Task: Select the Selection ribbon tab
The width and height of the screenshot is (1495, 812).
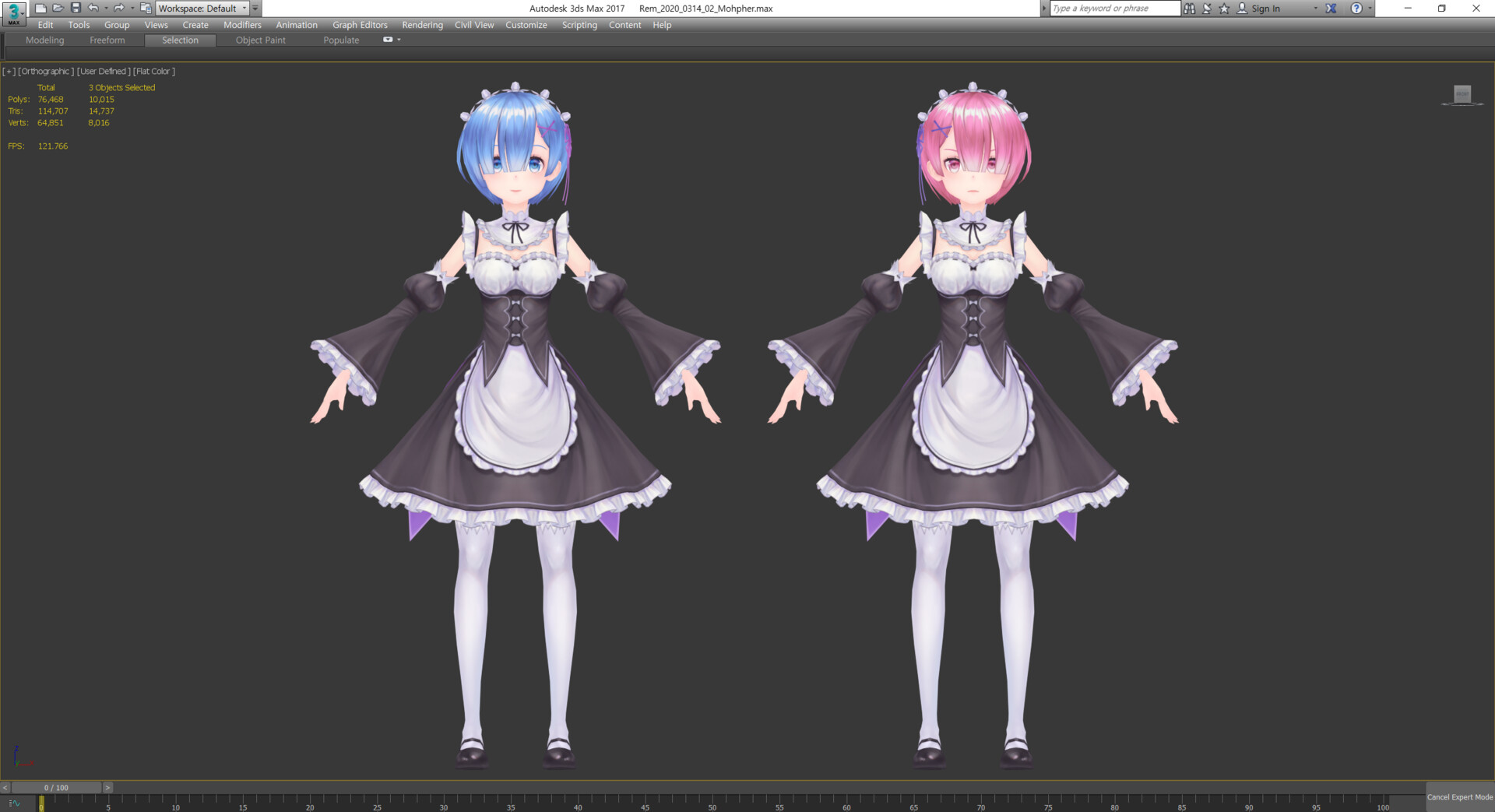Action: click(180, 40)
